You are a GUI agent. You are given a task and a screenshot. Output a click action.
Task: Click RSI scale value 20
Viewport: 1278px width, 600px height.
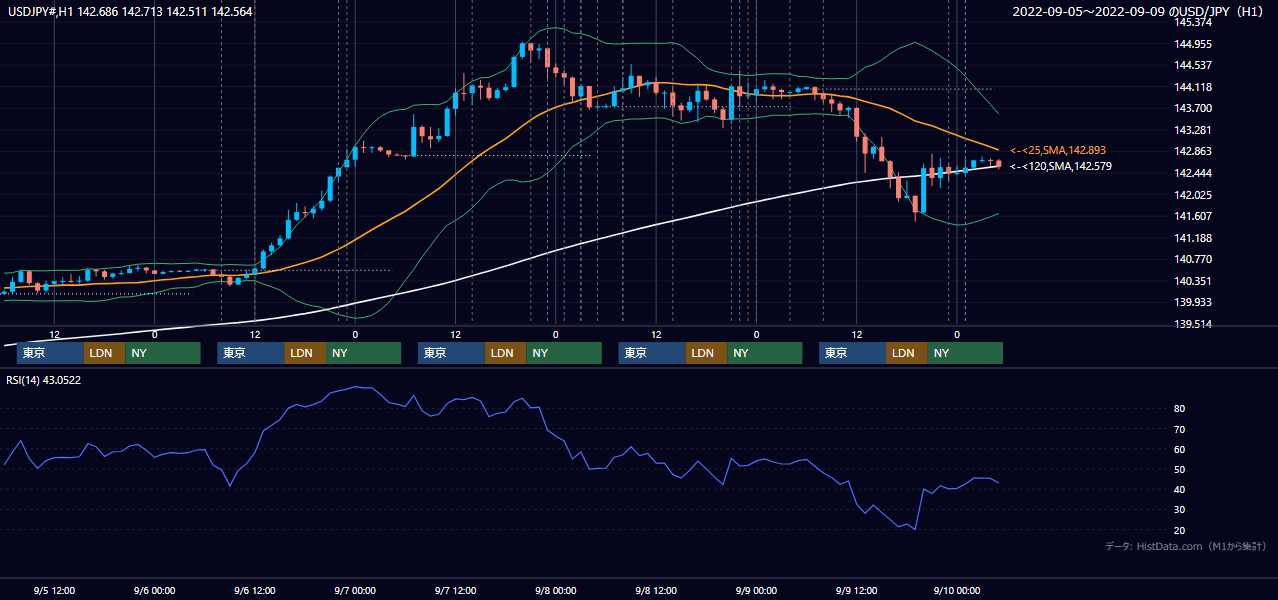pyautogui.click(x=1180, y=530)
